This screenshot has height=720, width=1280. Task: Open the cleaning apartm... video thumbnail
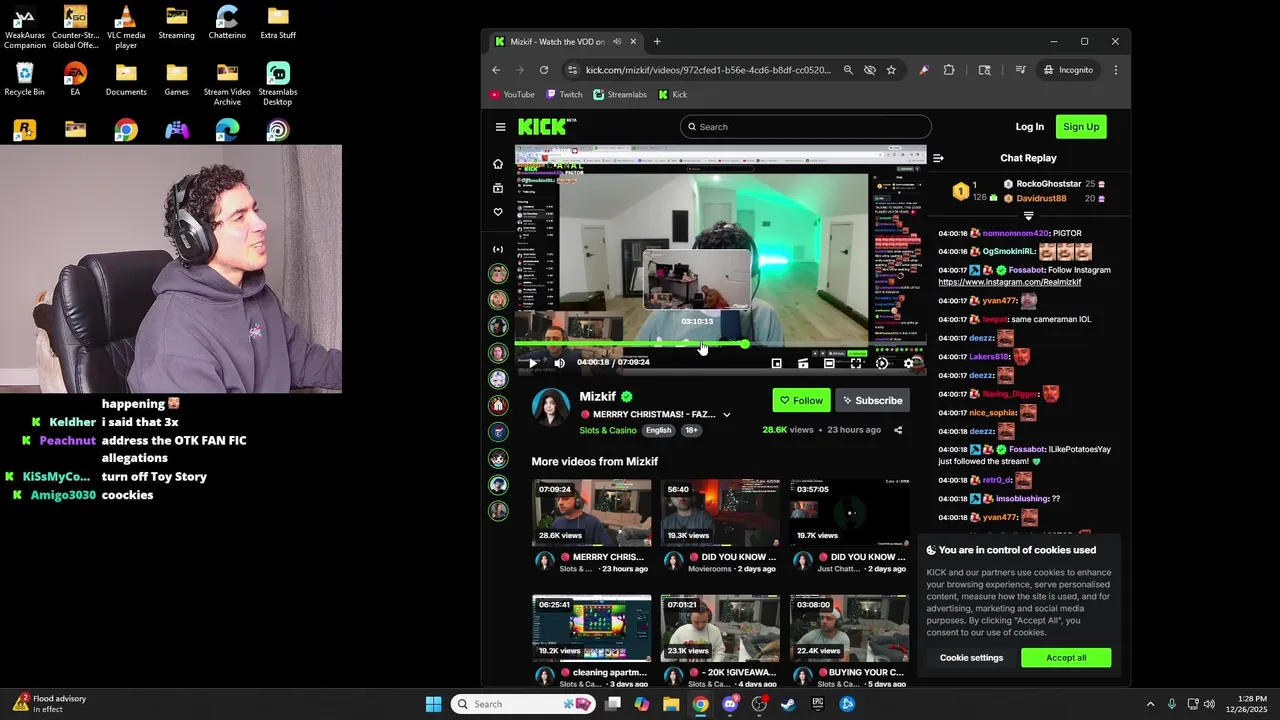591,628
